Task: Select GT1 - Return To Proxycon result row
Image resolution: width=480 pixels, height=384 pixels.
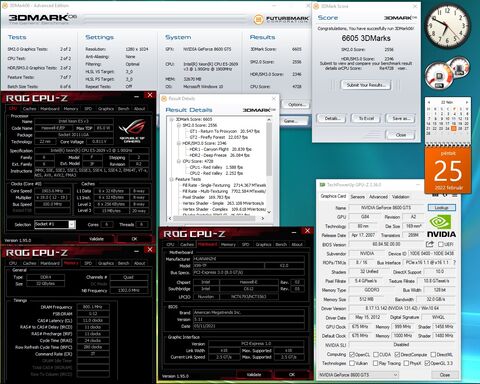Action: (224, 131)
